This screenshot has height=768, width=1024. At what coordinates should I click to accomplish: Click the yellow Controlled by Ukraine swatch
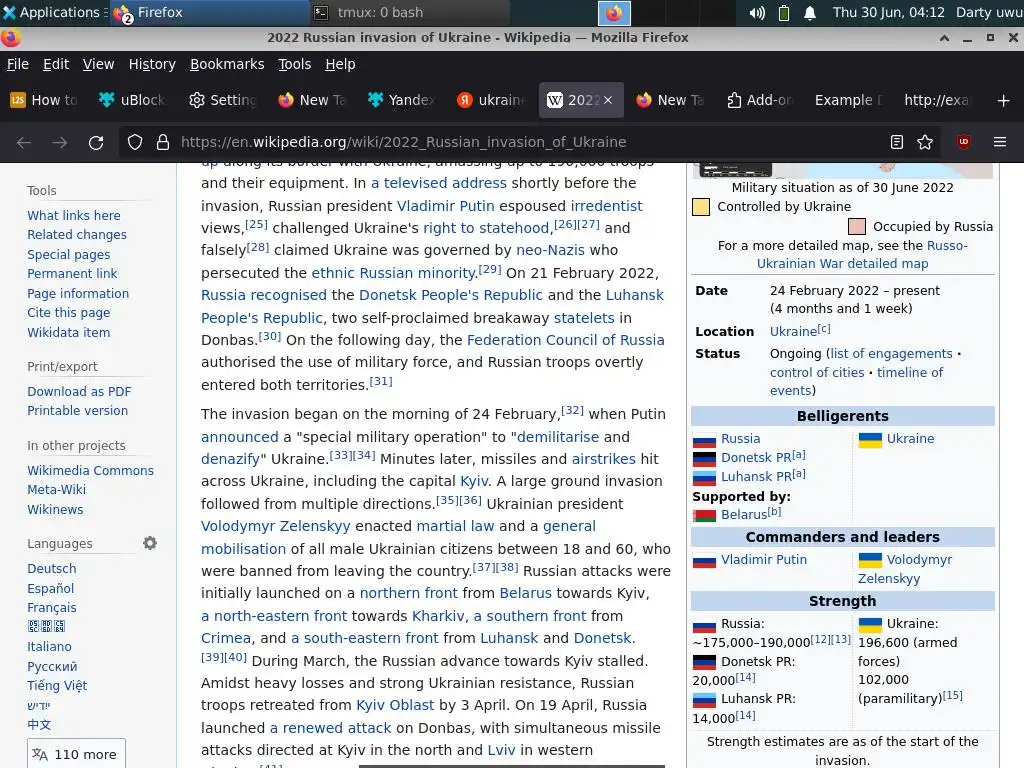pyautogui.click(x=701, y=208)
